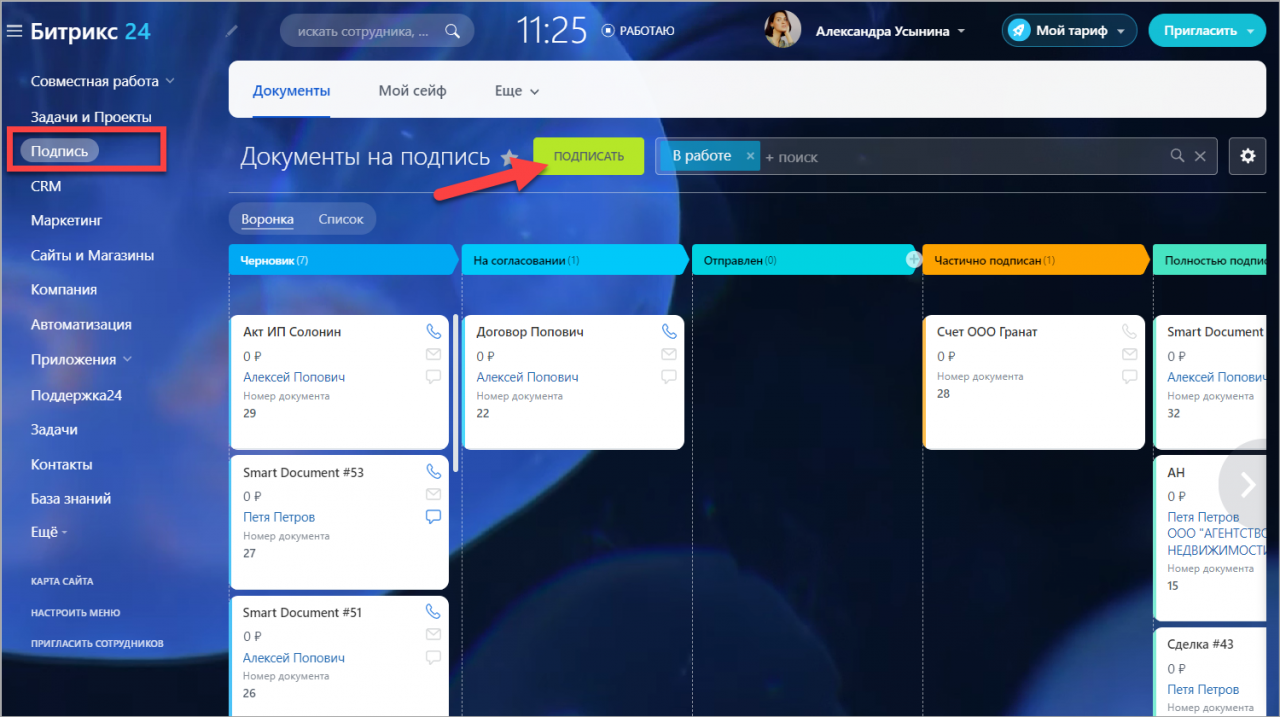This screenshot has height=717, width=1280.
Task: Click the email icon on Smart Document #51 card
Action: coord(433,634)
